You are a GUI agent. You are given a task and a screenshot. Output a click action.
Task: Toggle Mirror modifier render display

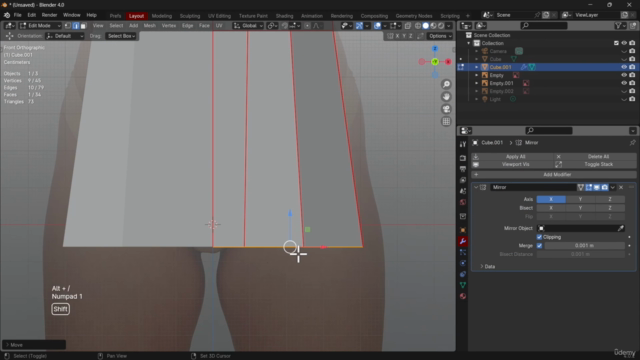(x=604, y=187)
